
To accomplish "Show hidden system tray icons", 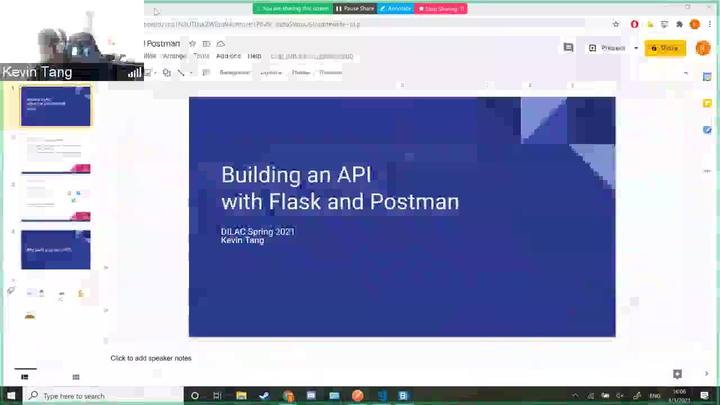I will [x=575, y=396].
